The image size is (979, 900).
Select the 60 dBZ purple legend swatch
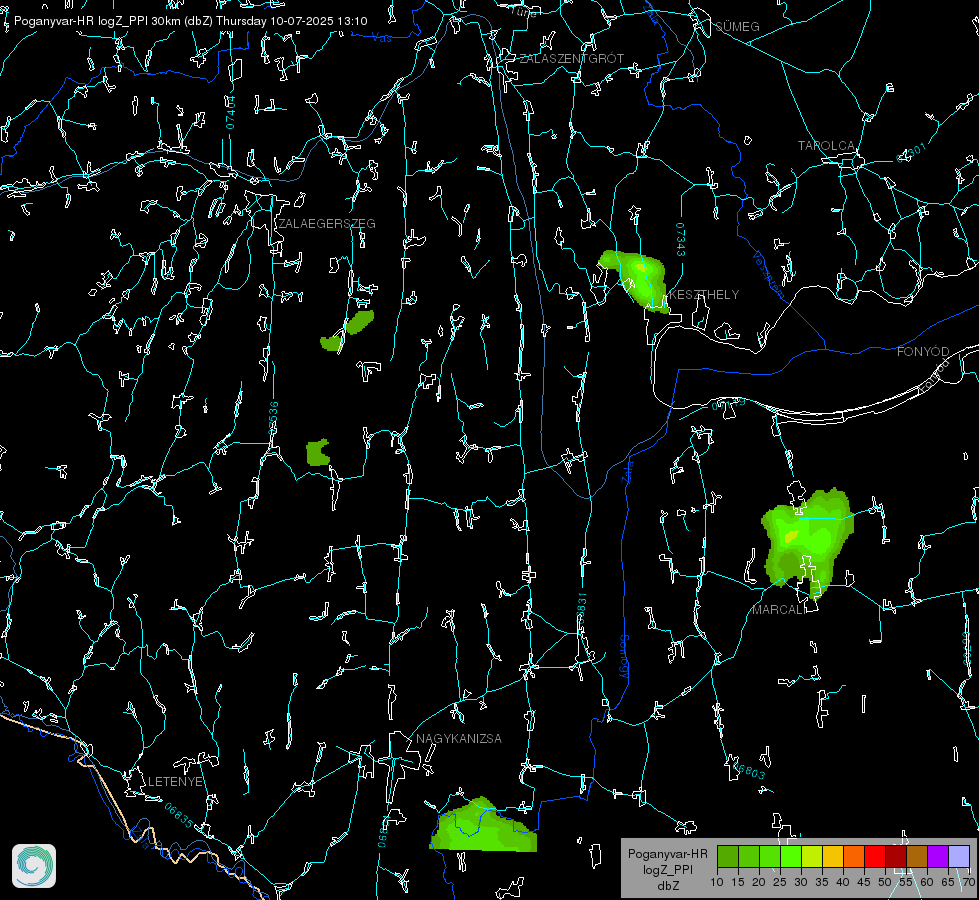(937, 856)
